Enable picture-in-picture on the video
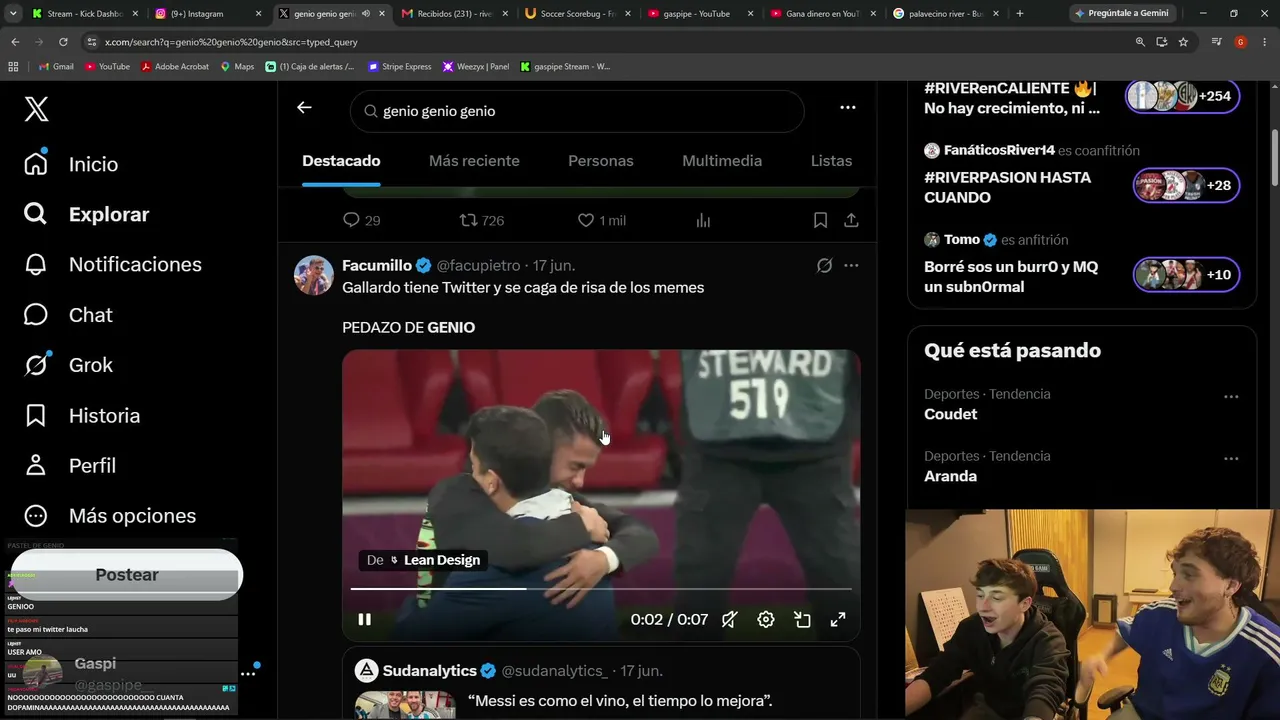This screenshot has width=1280, height=720. tap(802, 620)
